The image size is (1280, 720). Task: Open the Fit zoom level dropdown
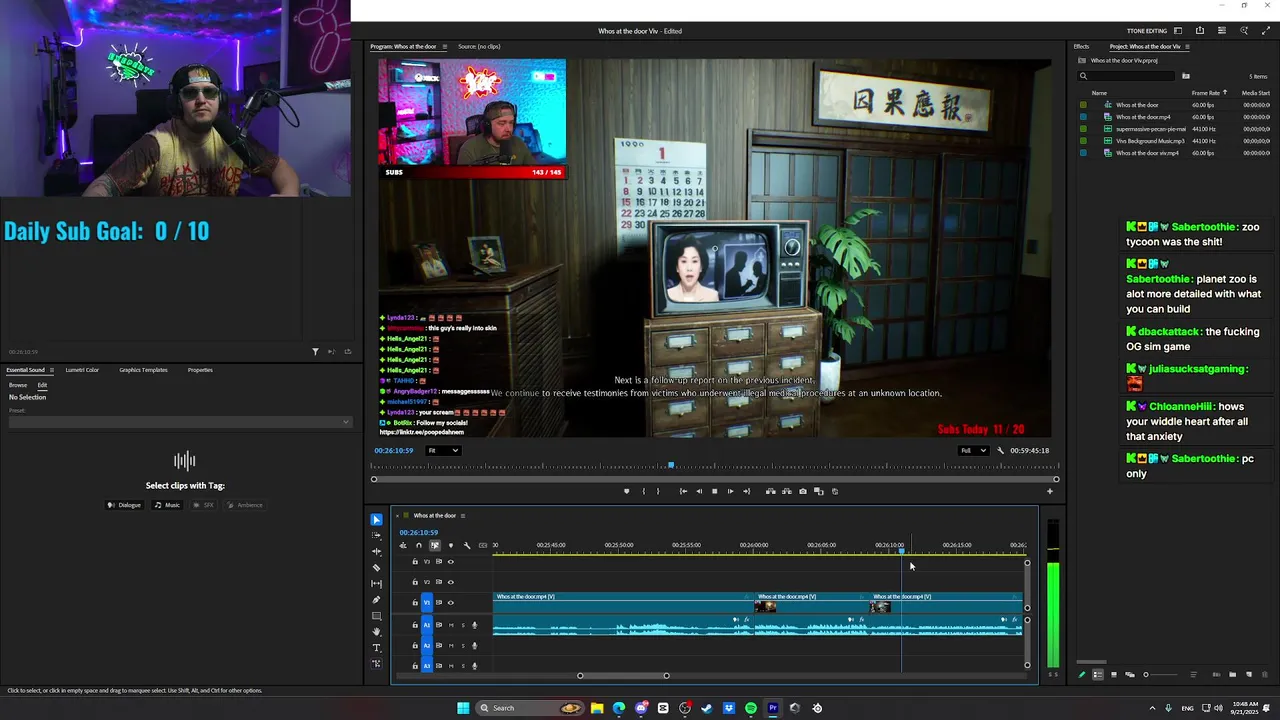pyautogui.click(x=443, y=450)
